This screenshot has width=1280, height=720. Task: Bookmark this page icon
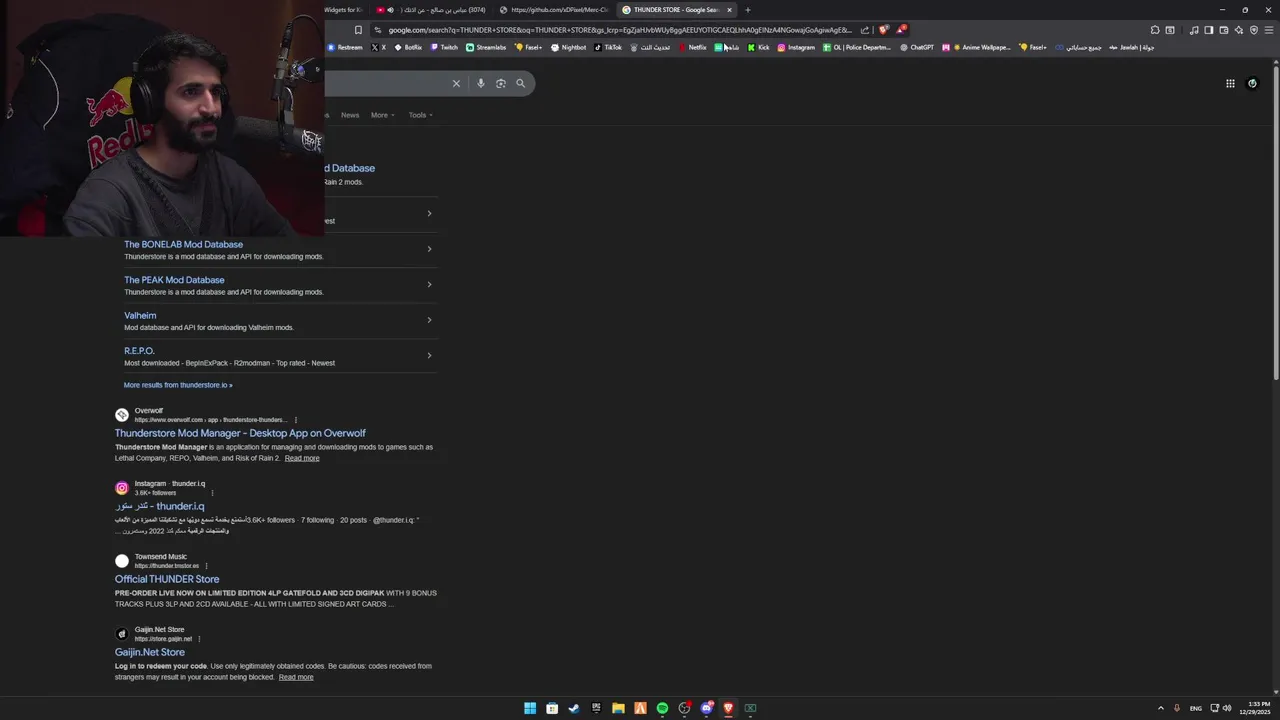(x=358, y=30)
